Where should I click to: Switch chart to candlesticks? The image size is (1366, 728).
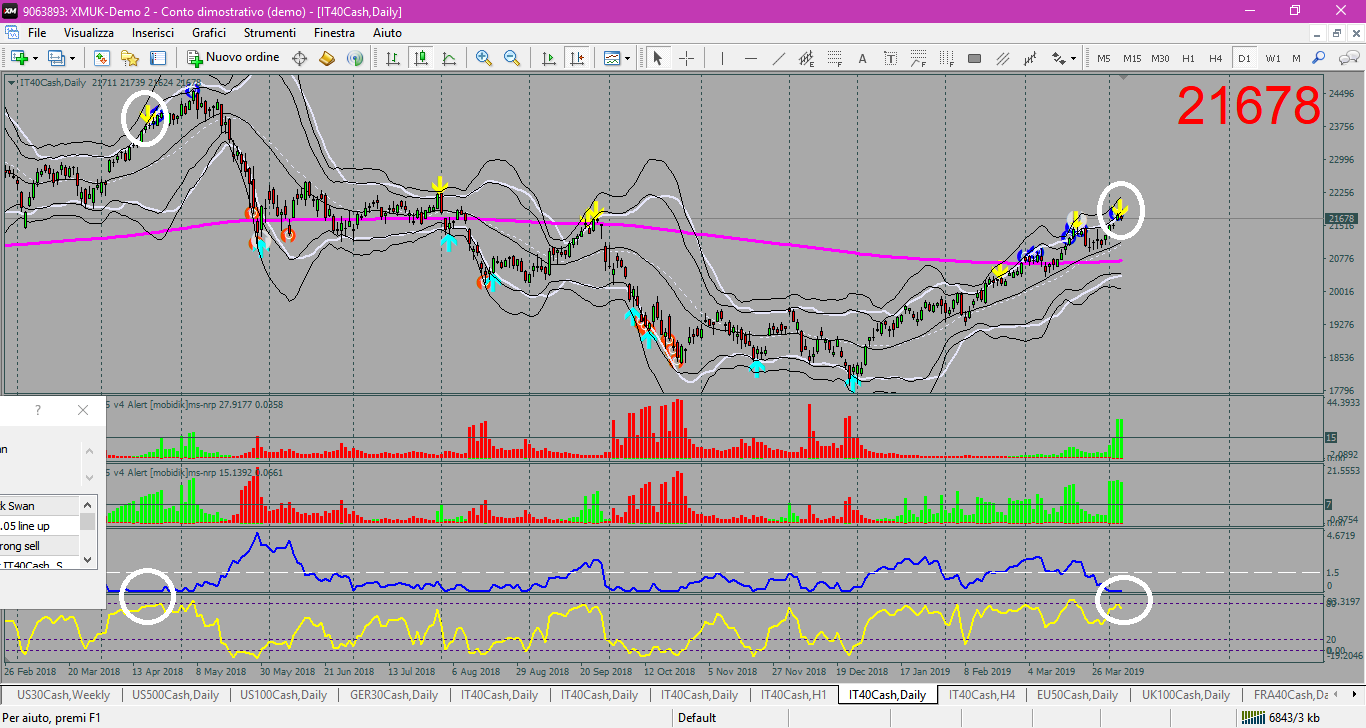(421, 58)
